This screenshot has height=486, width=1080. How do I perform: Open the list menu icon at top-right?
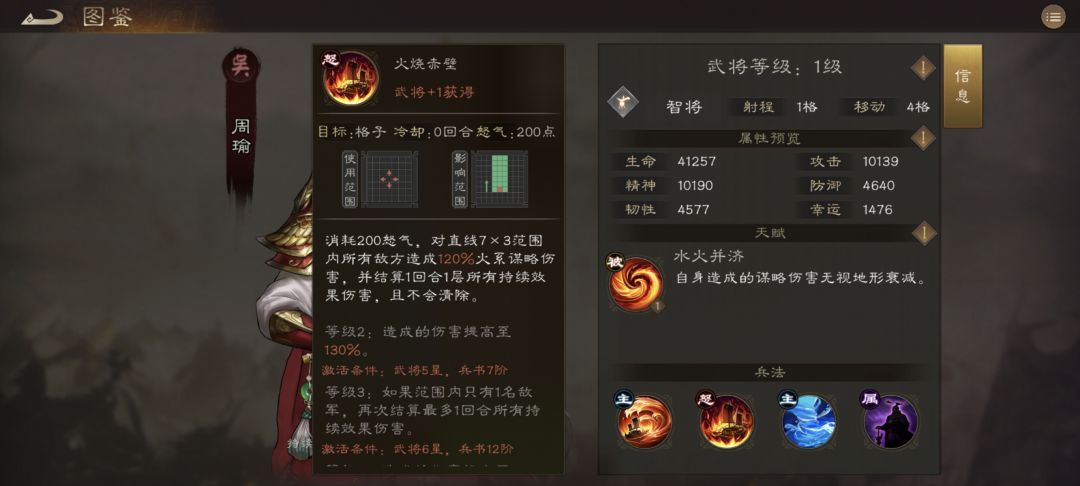point(1053,17)
